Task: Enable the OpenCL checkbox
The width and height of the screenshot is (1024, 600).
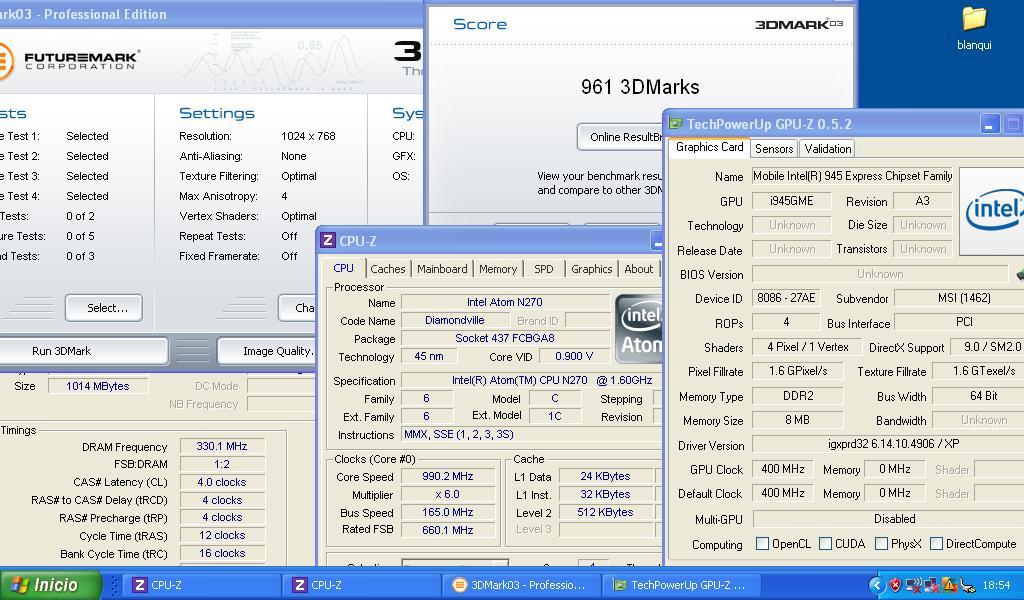Action: 761,543
